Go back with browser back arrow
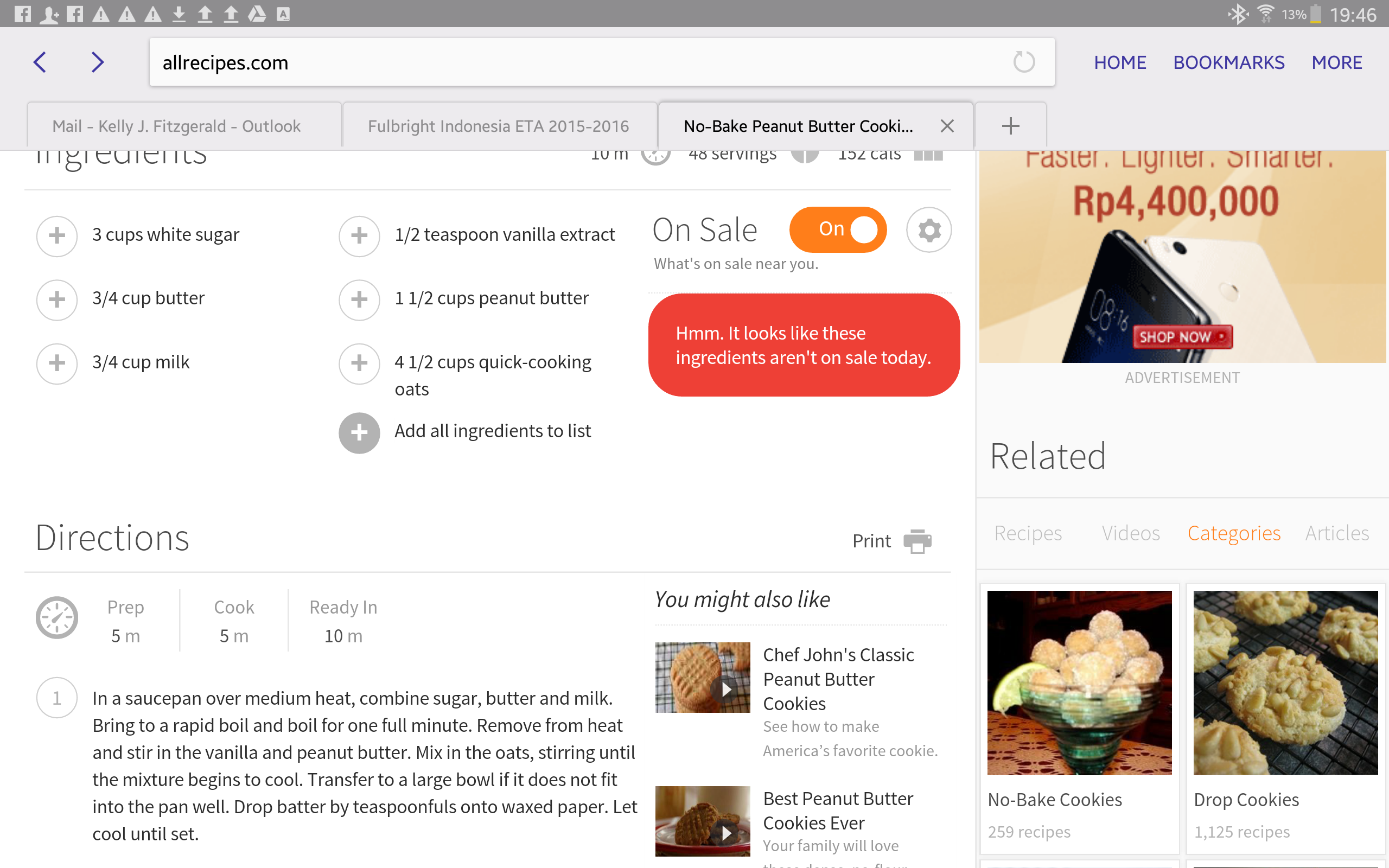Viewport: 1389px width, 868px height. (x=40, y=62)
